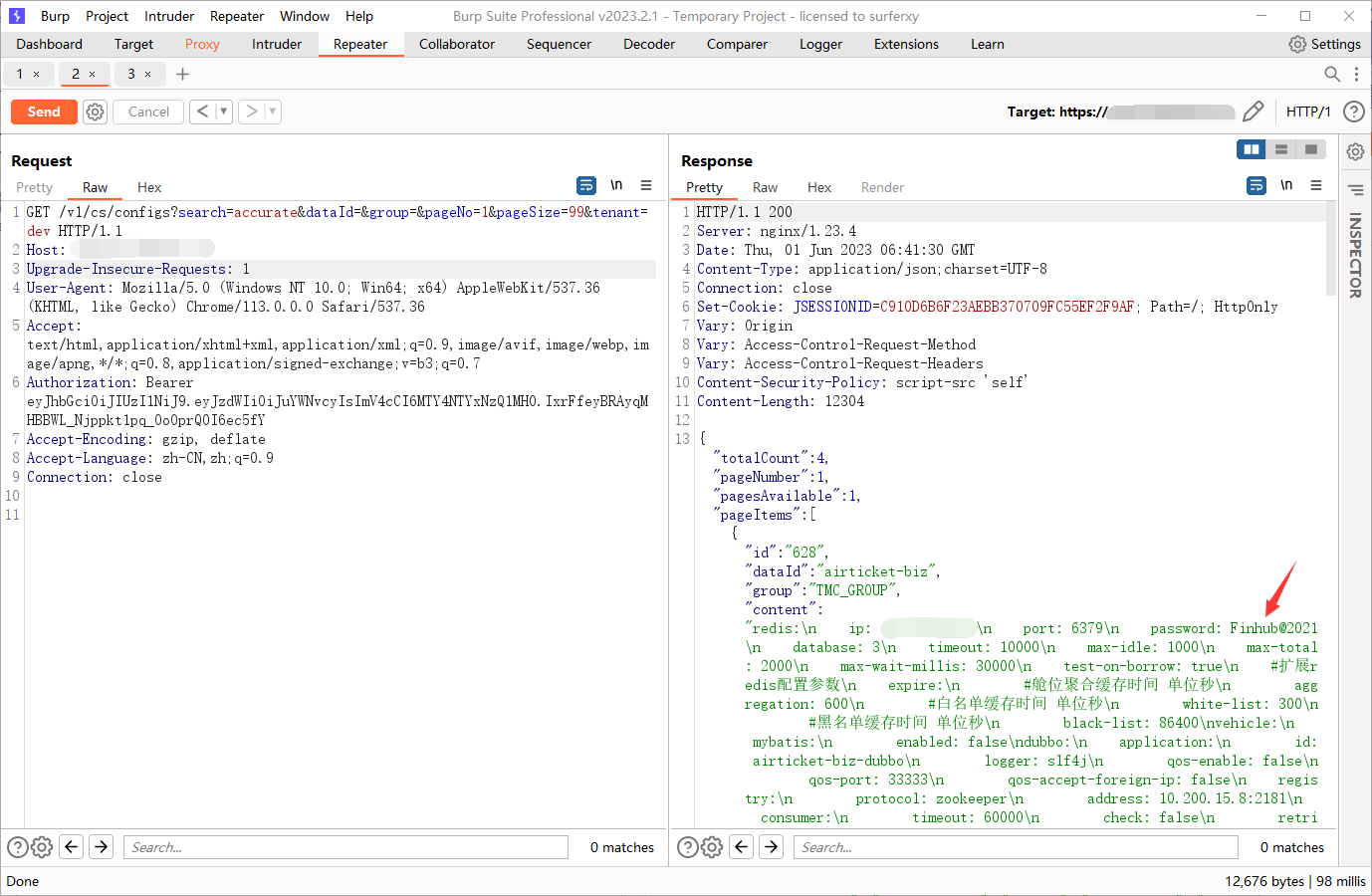Click the Cancel button

pos(148,112)
